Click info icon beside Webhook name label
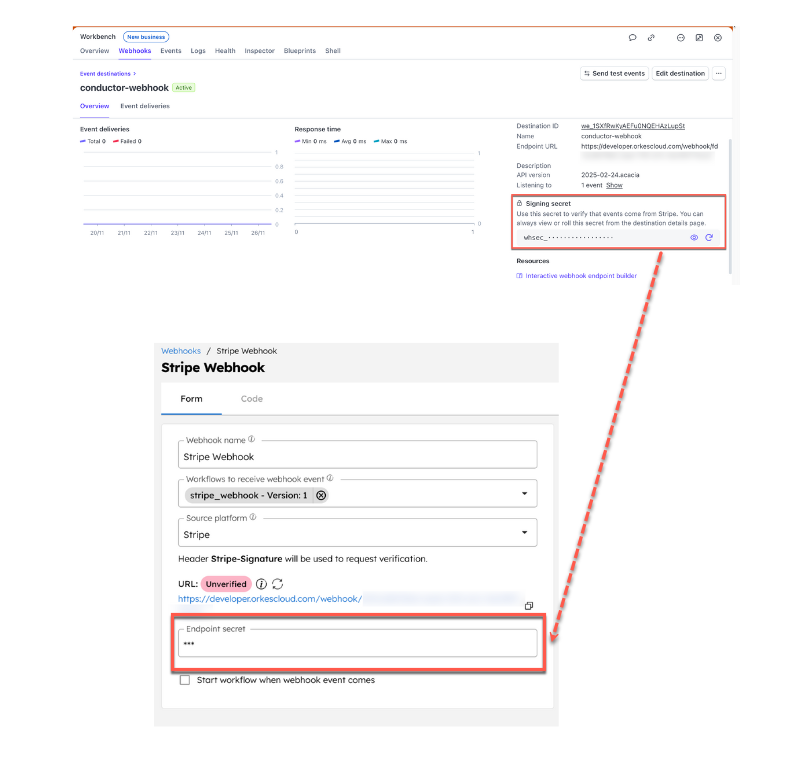794x782 pixels. 252,439
